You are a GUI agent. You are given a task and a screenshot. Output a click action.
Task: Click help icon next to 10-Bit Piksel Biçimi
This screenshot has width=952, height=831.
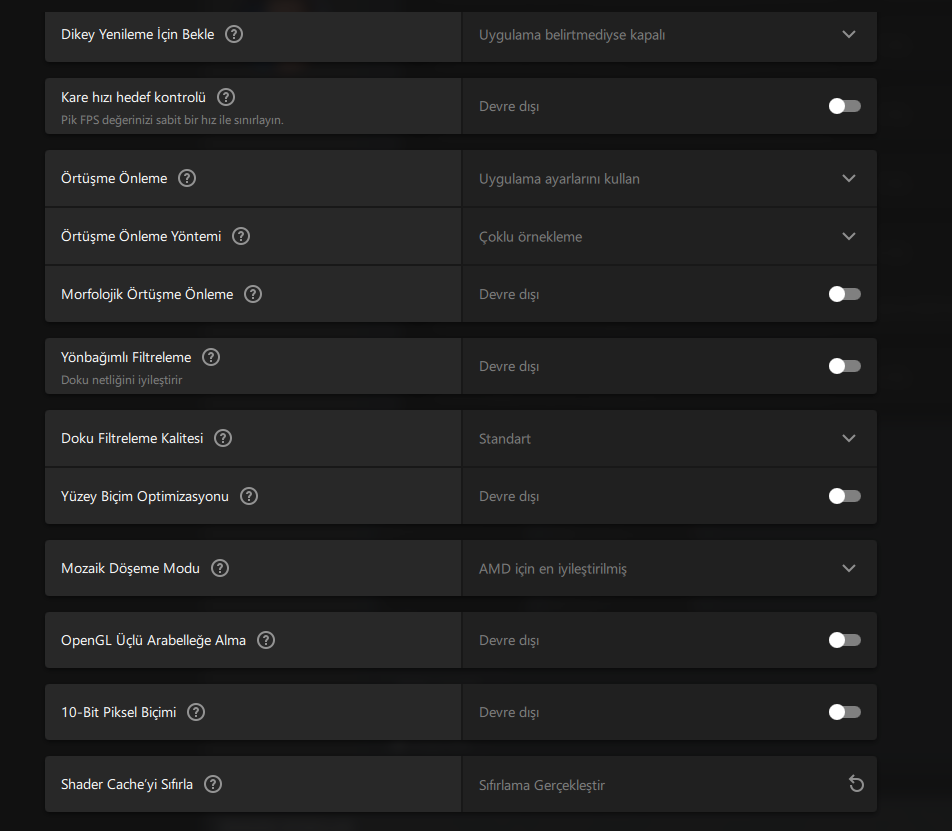coord(196,712)
